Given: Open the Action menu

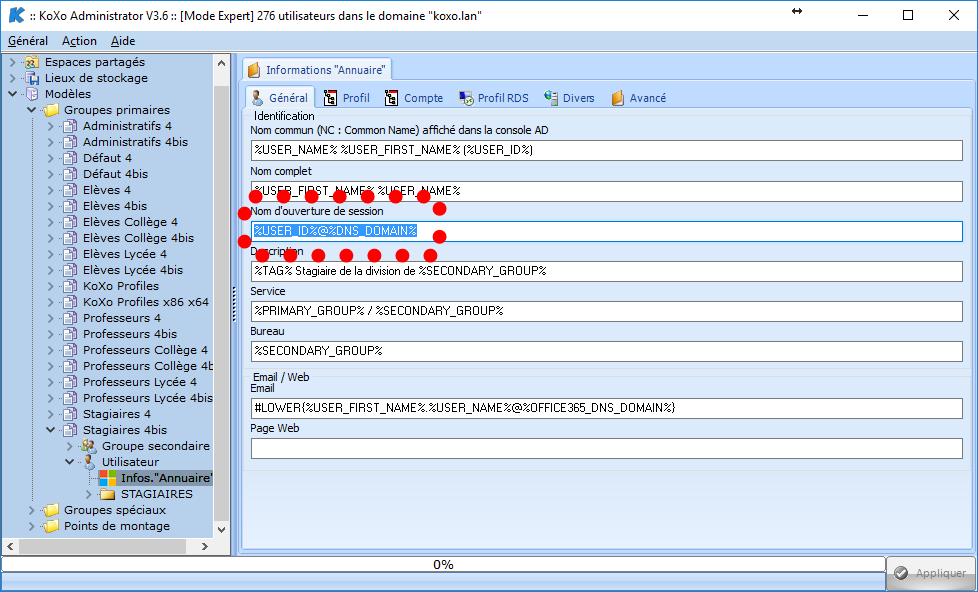Looking at the screenshot, I should click(79, 41).
